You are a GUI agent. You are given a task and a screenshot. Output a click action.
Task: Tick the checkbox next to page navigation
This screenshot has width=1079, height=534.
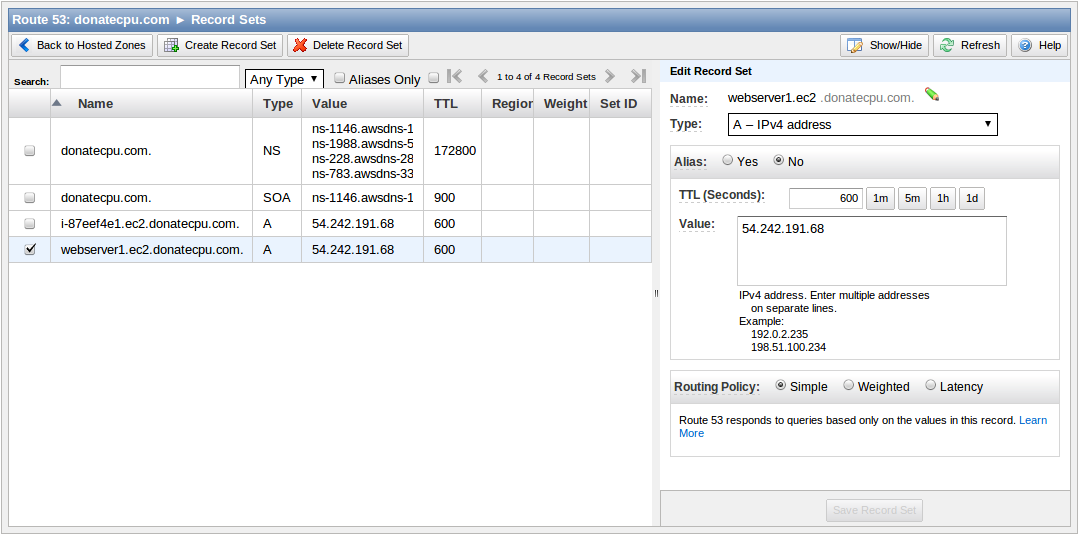coord(434,78)
